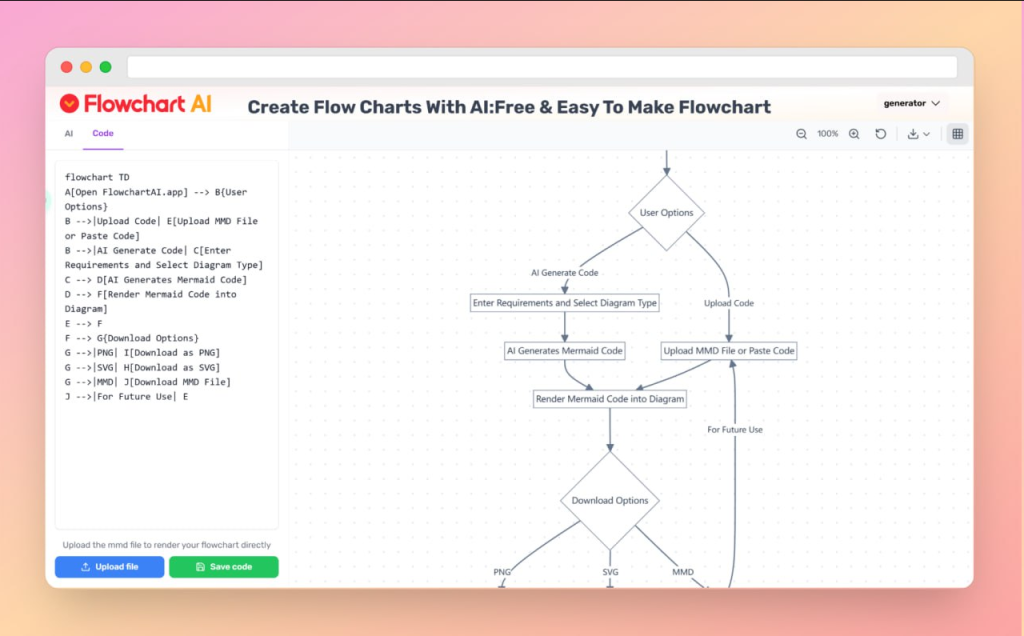
Task: Switch to the Code tab
Action: (x=102, y=133)
